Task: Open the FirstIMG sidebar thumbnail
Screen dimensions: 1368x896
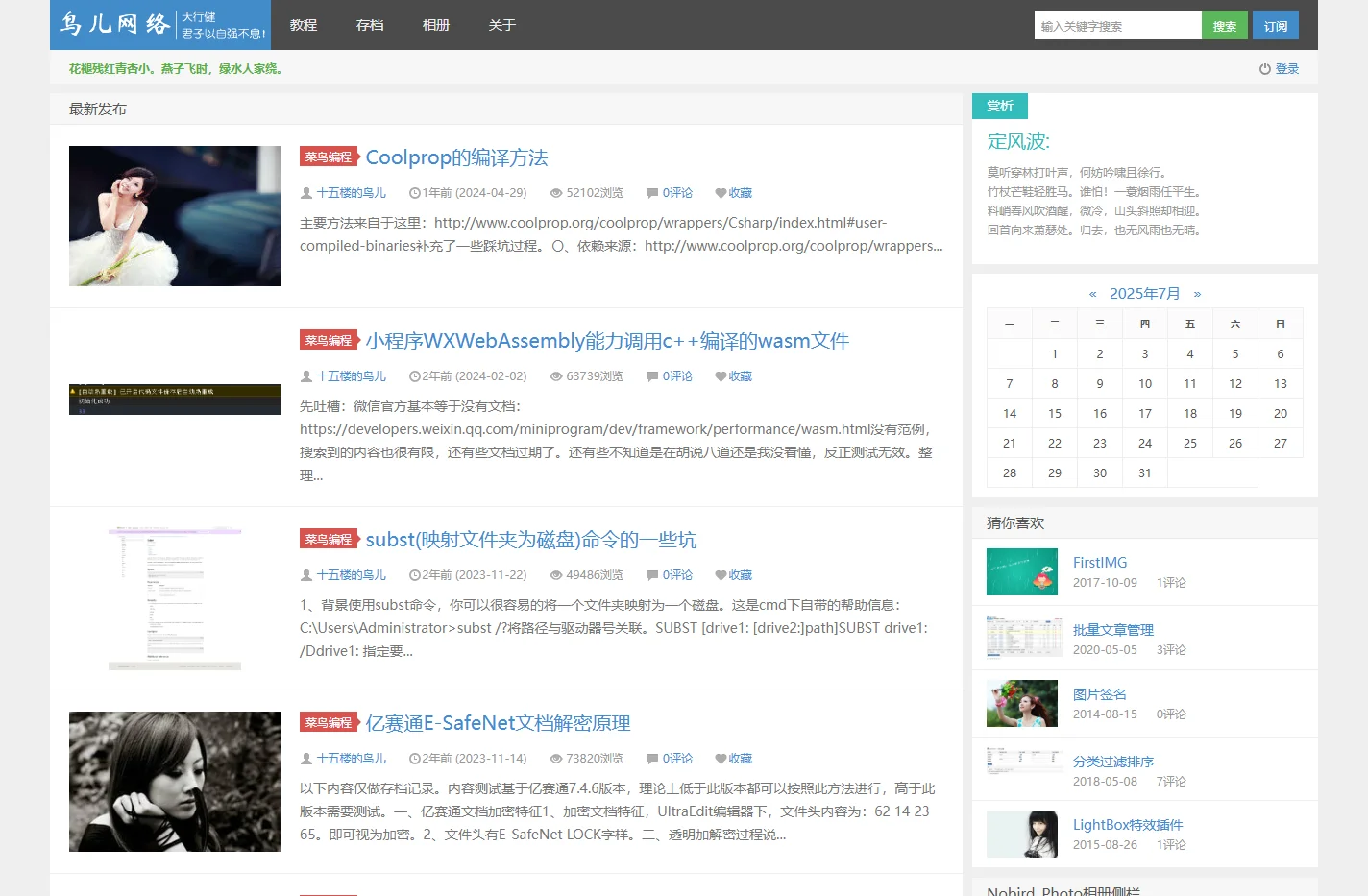Action: click(x=1022, y=572)
